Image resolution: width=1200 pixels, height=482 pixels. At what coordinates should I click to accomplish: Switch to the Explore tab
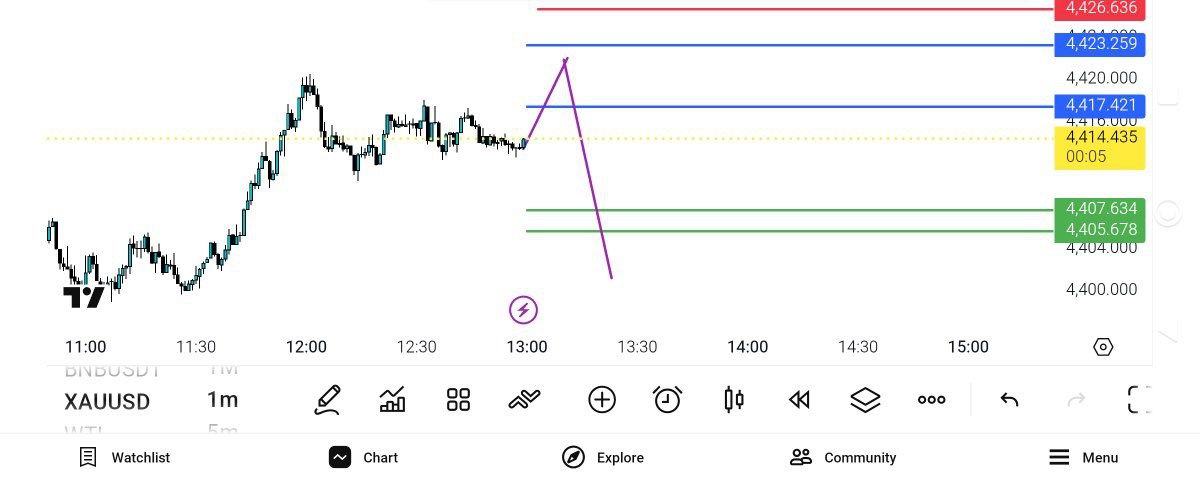point(603,457)
